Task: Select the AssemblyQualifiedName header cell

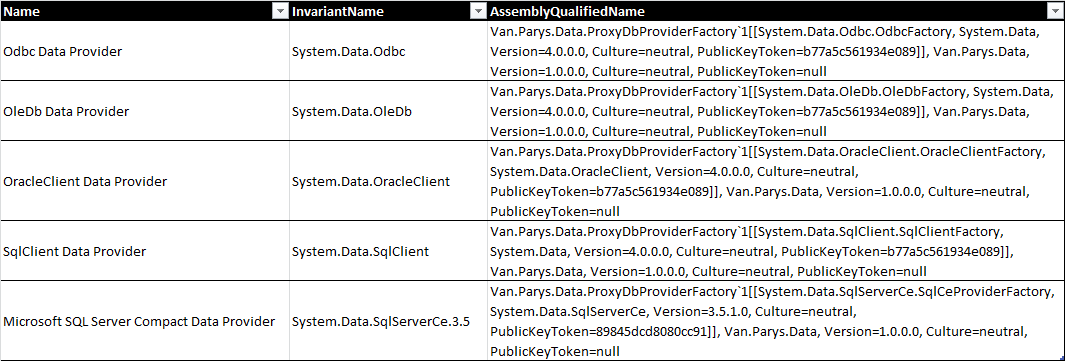Action: 776,12
